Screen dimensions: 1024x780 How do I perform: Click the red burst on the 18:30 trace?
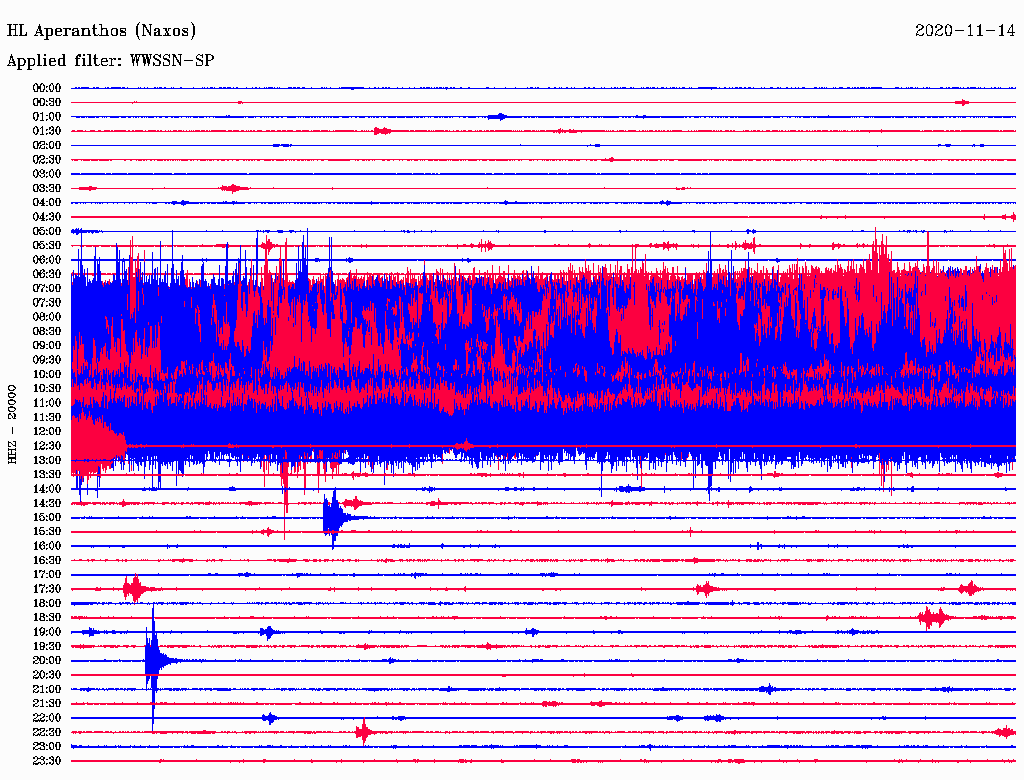(934, 618)
